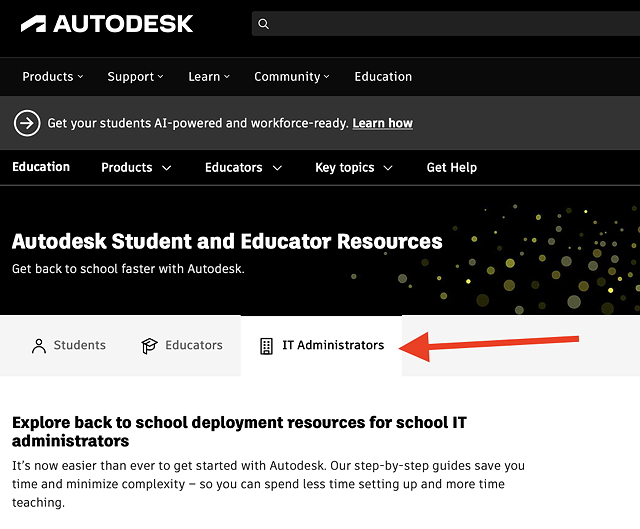Expand the top Products menu
The image size is (640, 529).
click(52, 77)
